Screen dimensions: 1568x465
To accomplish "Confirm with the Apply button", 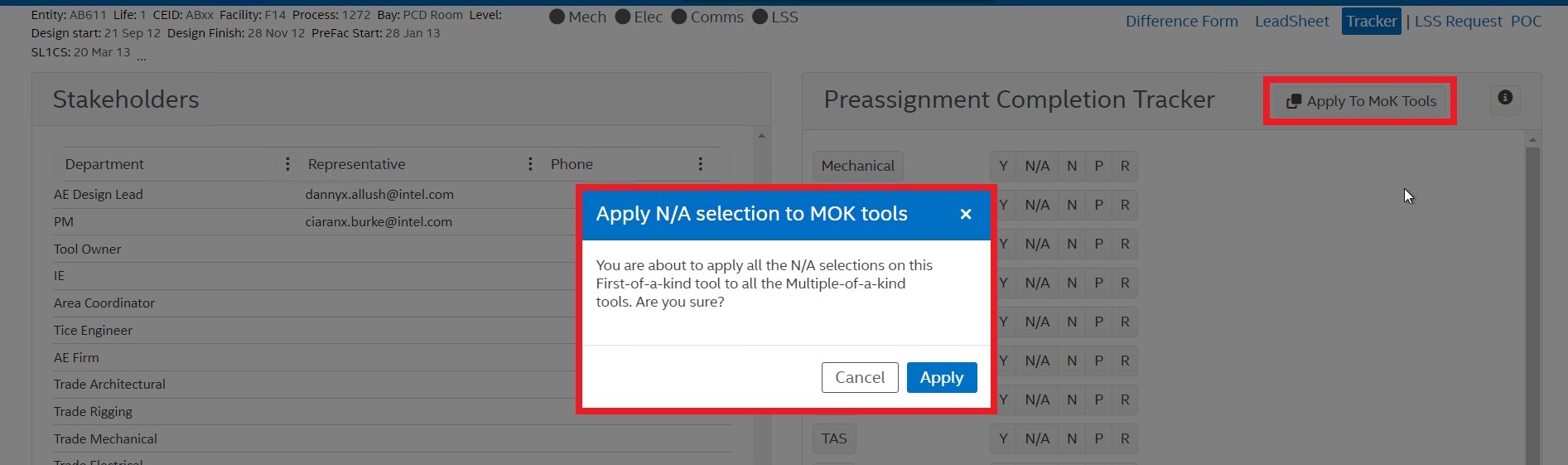I will point(942,377).
